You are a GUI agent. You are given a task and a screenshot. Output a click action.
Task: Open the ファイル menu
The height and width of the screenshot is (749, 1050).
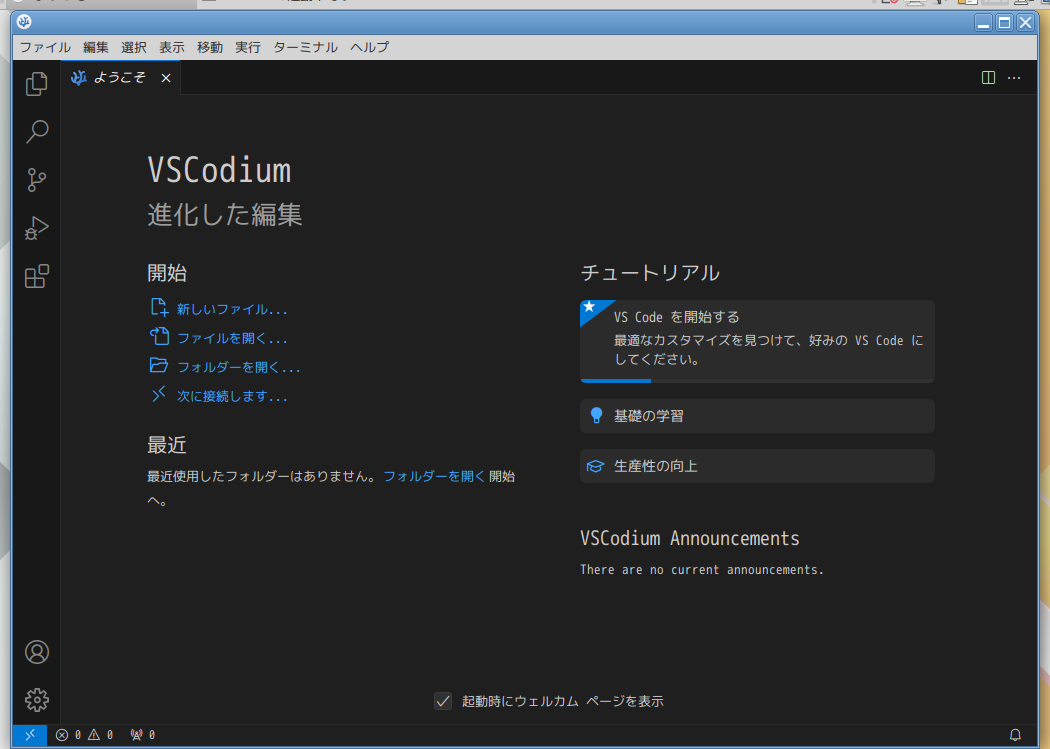pyautogui.click(x=45, y=48)
